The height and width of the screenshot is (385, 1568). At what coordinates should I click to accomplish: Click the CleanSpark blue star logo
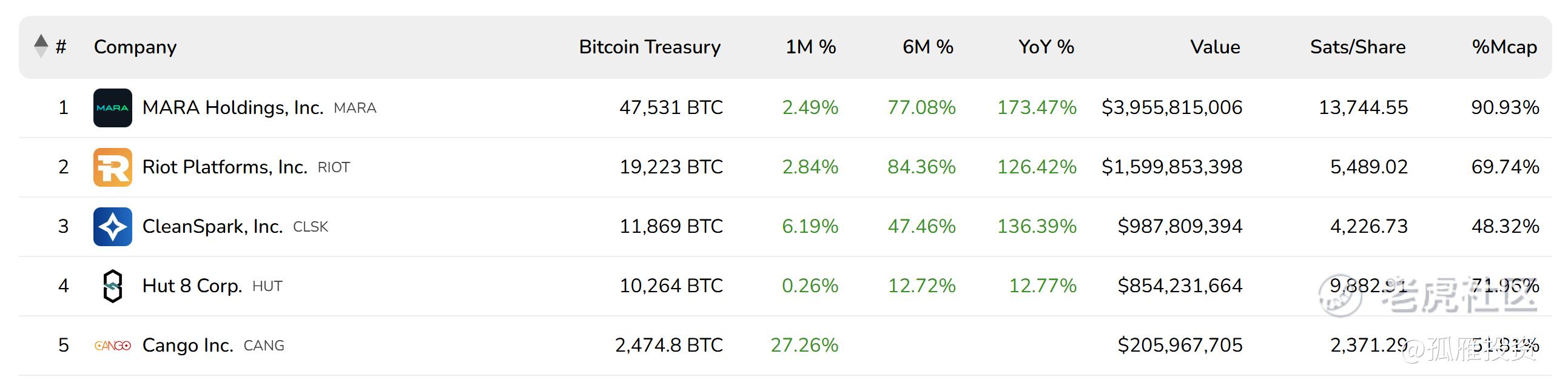113,227
